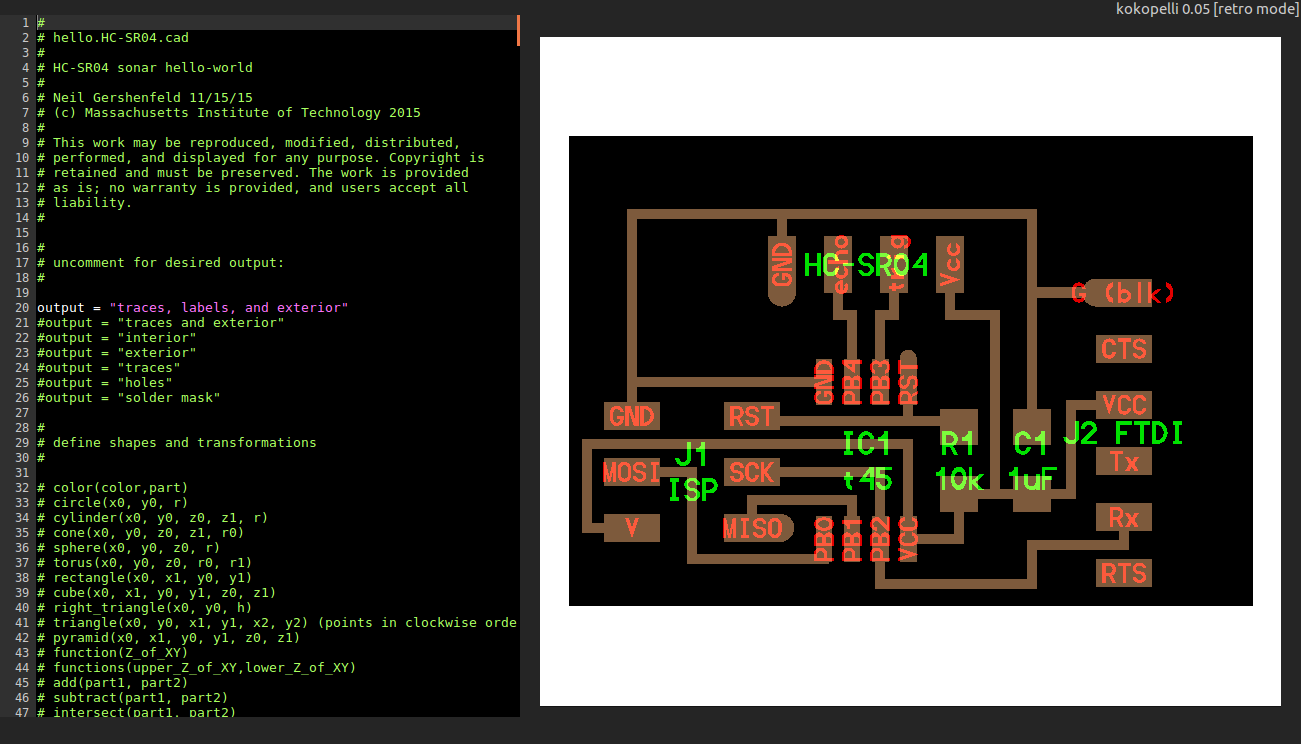Click the 'IC1' green chip label
Image resolution: width=1301 pixels, height=744 pixels.
point(866,444)
